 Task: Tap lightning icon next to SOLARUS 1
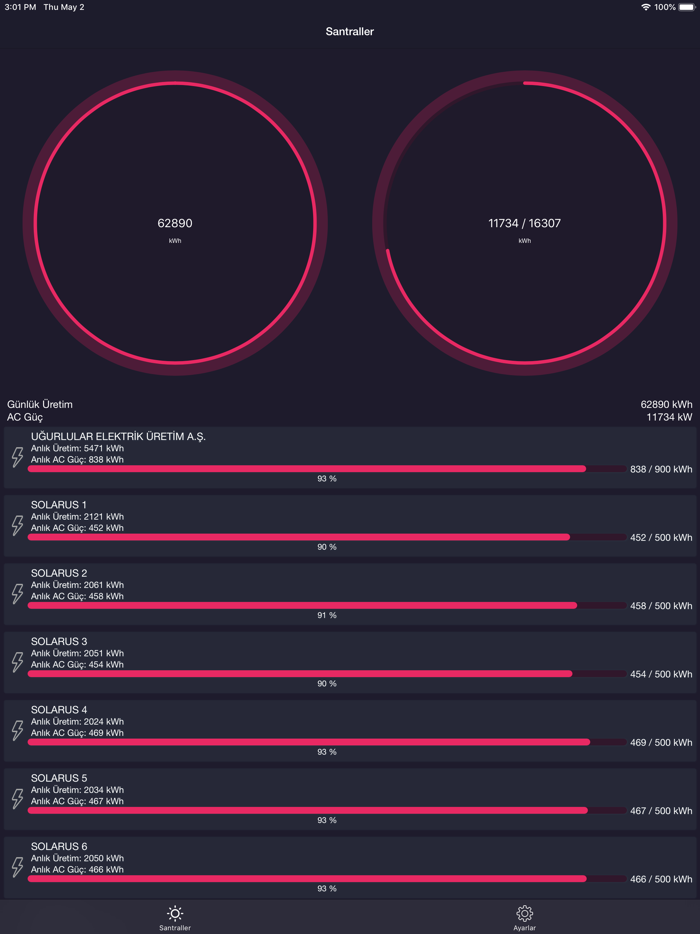pyautogui.click(x=18, y=525)
